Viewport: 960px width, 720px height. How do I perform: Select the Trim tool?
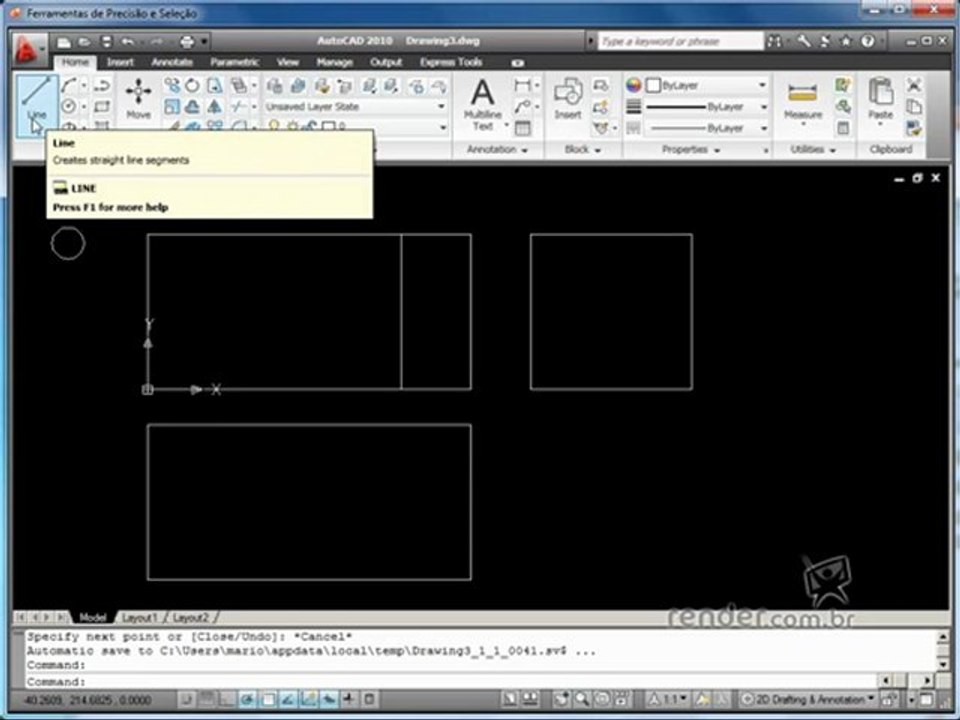[238, 107]
